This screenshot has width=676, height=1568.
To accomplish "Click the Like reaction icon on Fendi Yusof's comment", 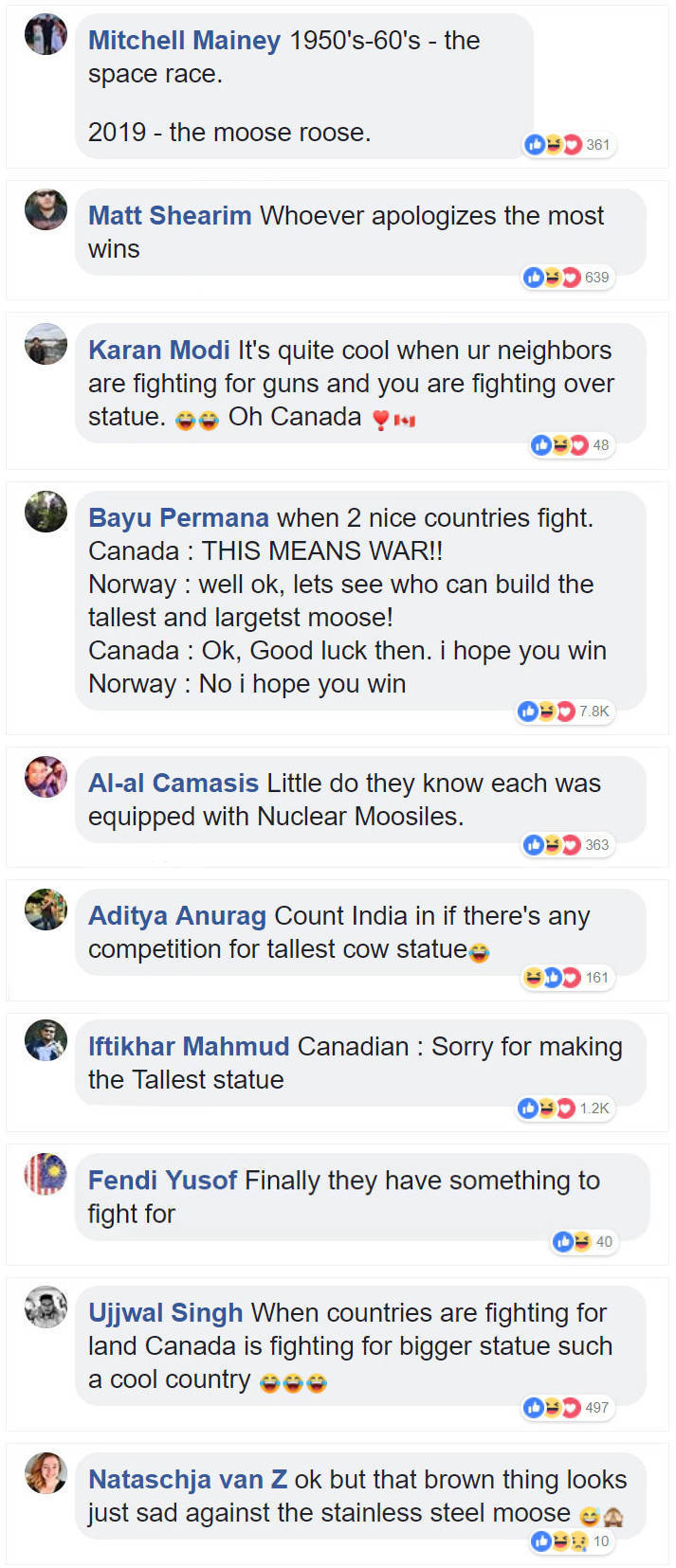I will (562, 1241).
